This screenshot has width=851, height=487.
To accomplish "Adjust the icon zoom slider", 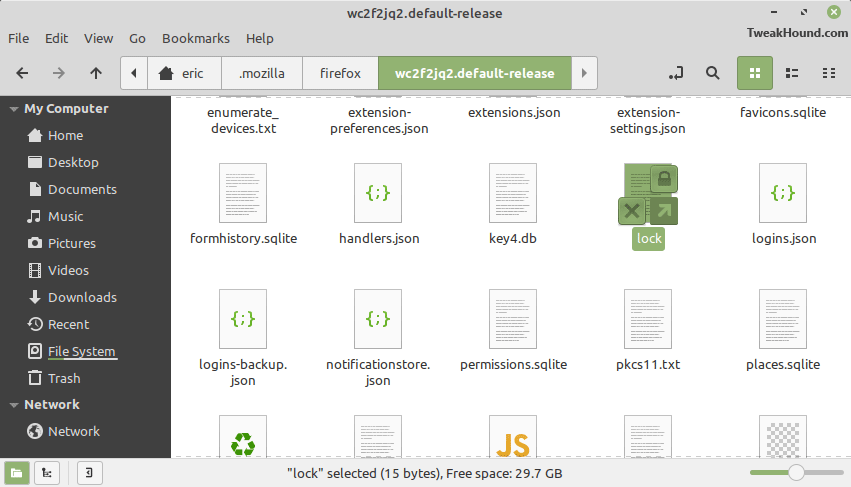I will [x=796, y=472].
